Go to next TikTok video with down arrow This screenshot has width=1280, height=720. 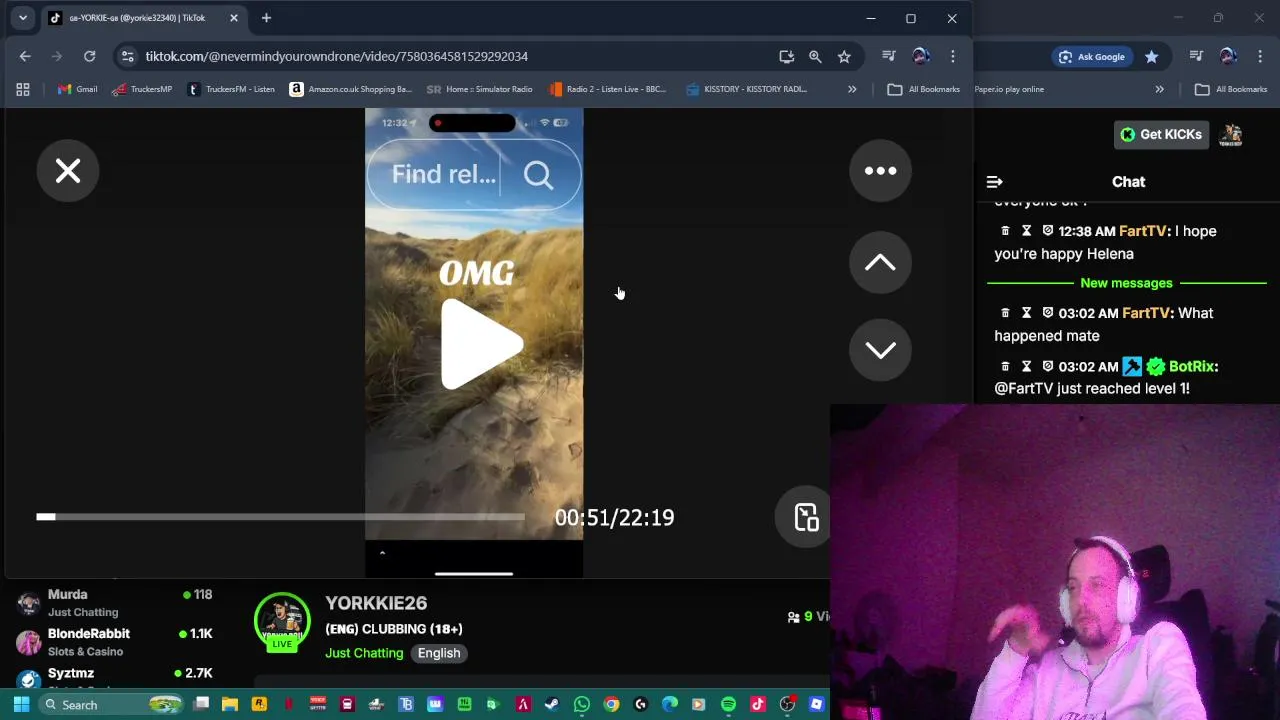pyautogui.click(x=880, y=349)
